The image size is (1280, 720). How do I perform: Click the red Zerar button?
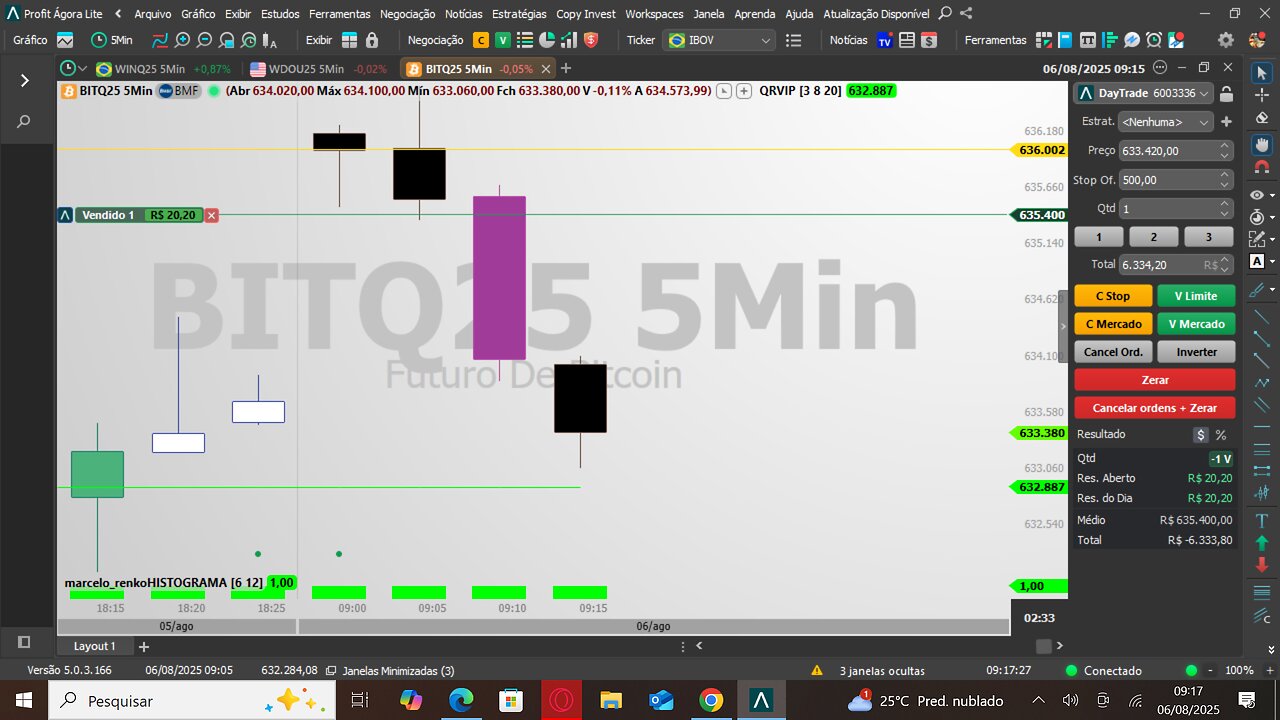pyautogui.click(x=1155, y=380)
